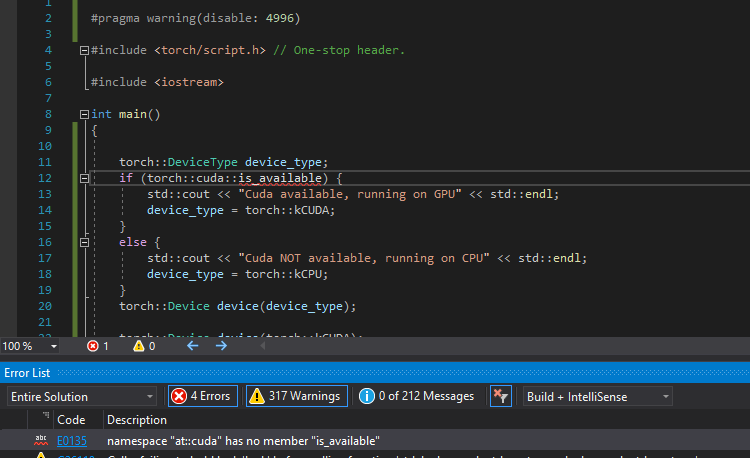Click line number 20 in the gutter
This screenshot has height=458, width=750.
[44, 306]
